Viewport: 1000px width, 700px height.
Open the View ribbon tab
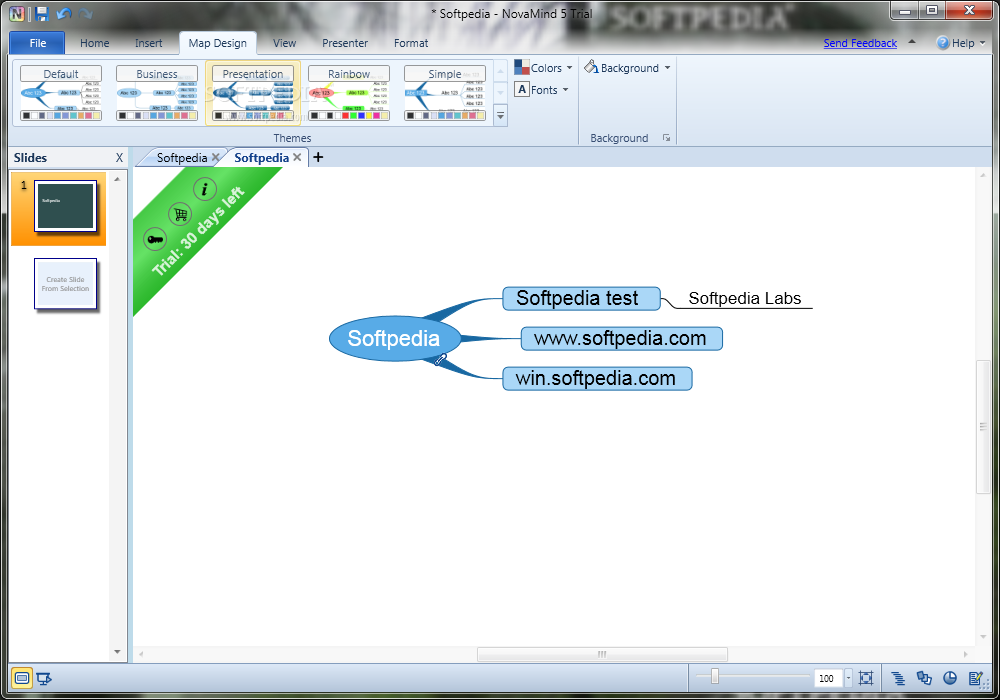click(x=284, y=43)
